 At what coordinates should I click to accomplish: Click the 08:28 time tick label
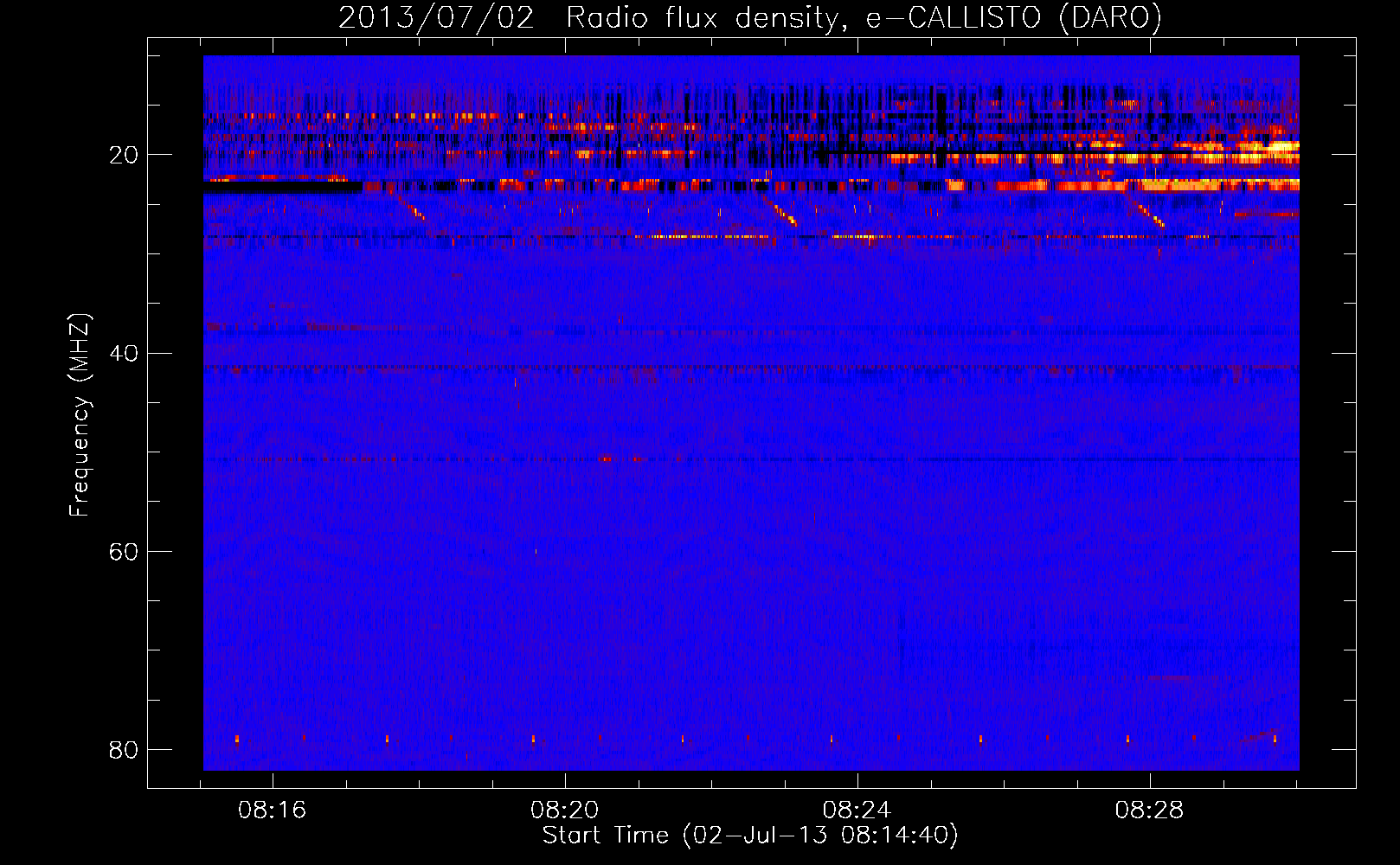coord(1149,811)
